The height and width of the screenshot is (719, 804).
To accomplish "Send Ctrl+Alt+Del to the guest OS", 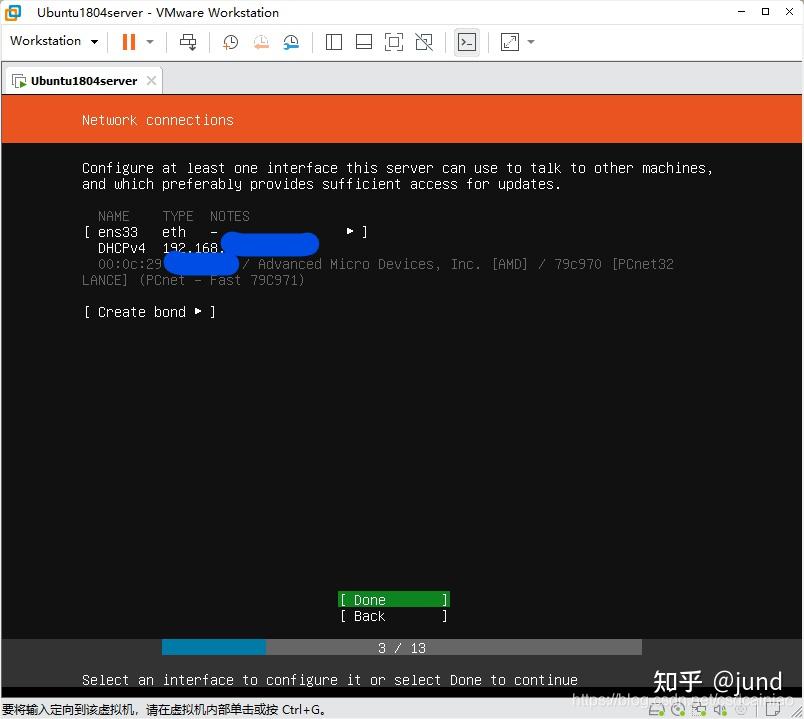I will 187,41.
